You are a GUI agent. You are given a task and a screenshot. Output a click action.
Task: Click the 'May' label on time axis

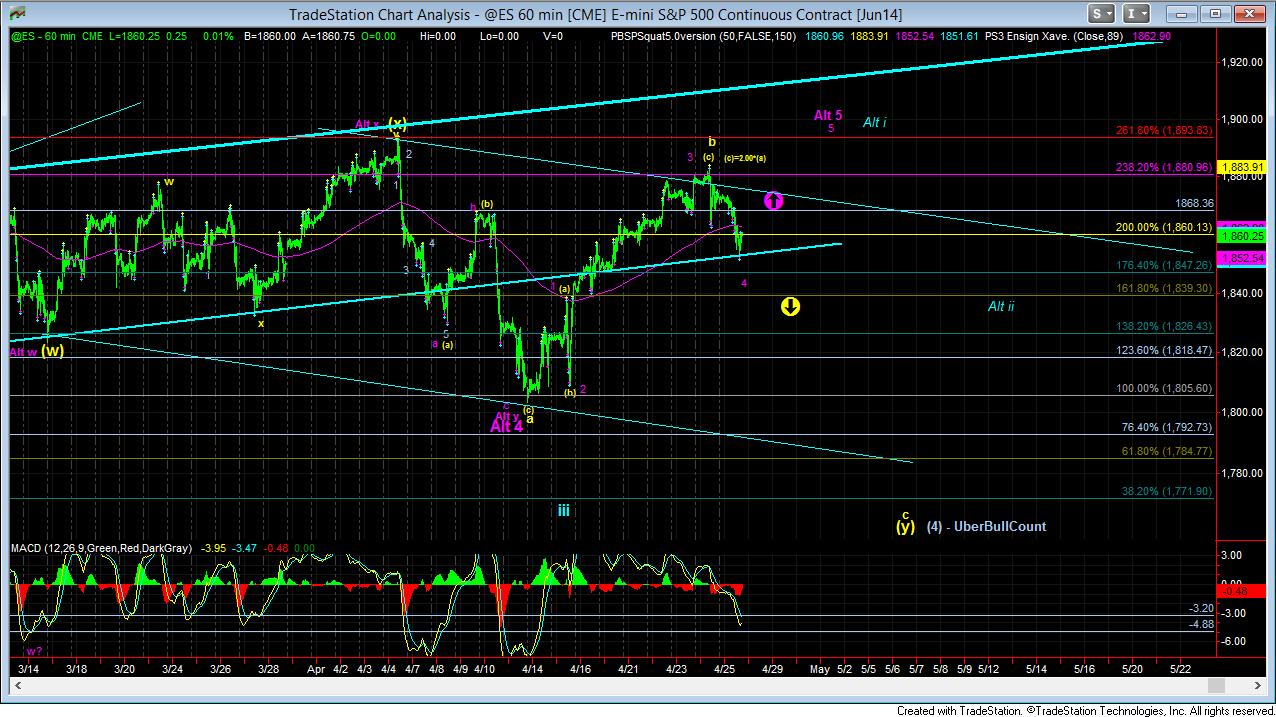pyautogui.click(x=820, y=668)
